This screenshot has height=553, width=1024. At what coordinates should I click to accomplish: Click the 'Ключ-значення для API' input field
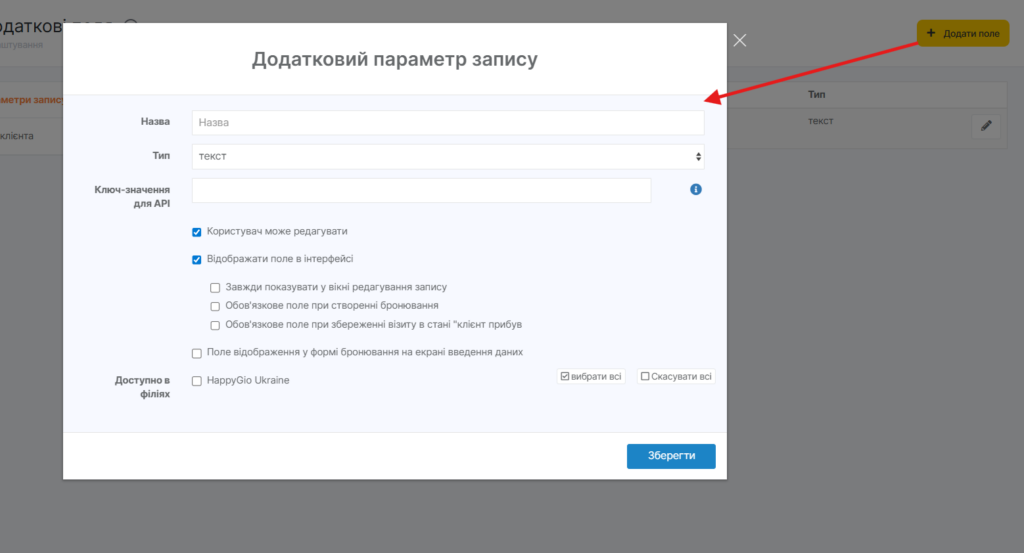pyautogui.click(x=421, y=190)
